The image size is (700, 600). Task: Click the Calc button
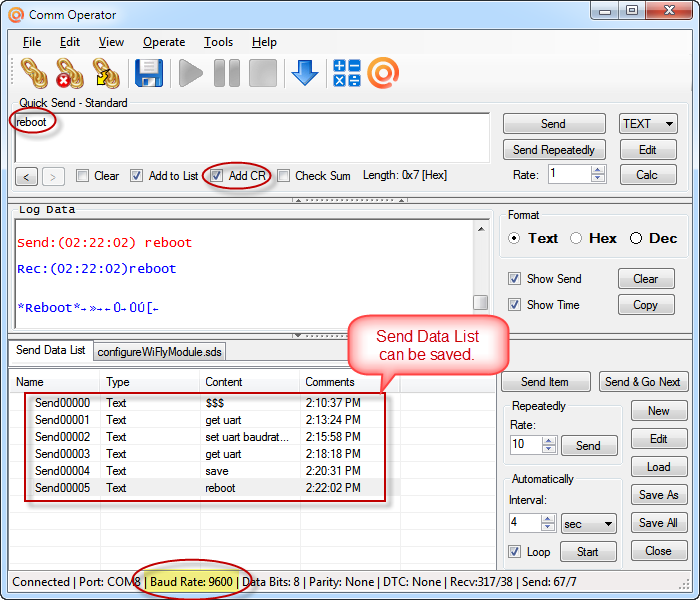click(648, 175)
